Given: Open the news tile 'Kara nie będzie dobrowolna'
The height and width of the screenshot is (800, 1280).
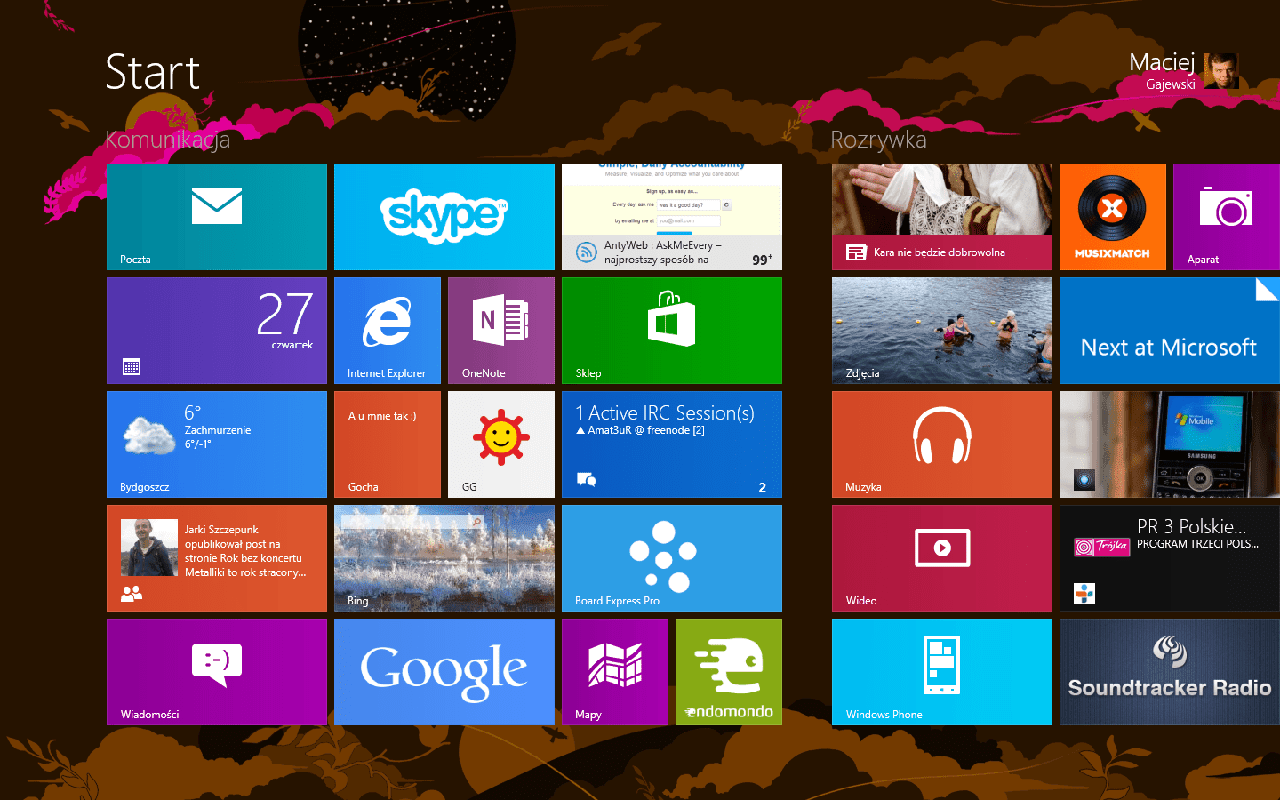Looking at the screenshot, I should [942, 217].
